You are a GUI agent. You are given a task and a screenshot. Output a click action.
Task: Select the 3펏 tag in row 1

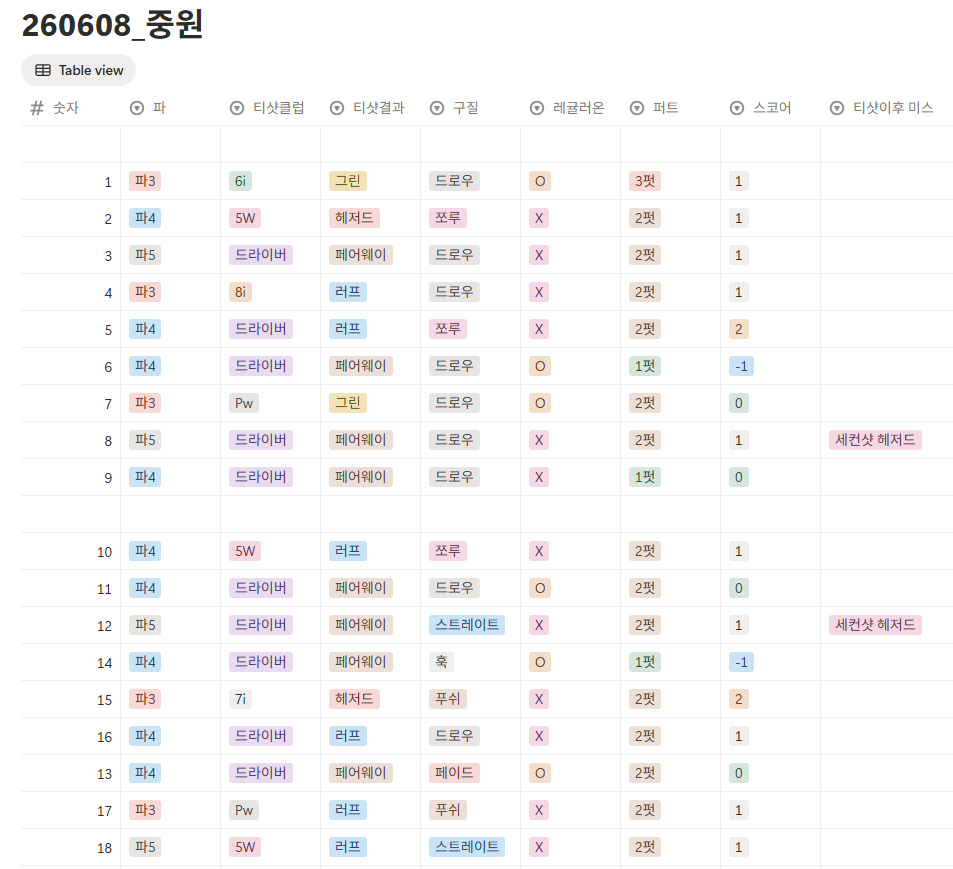tap(645, 181)
